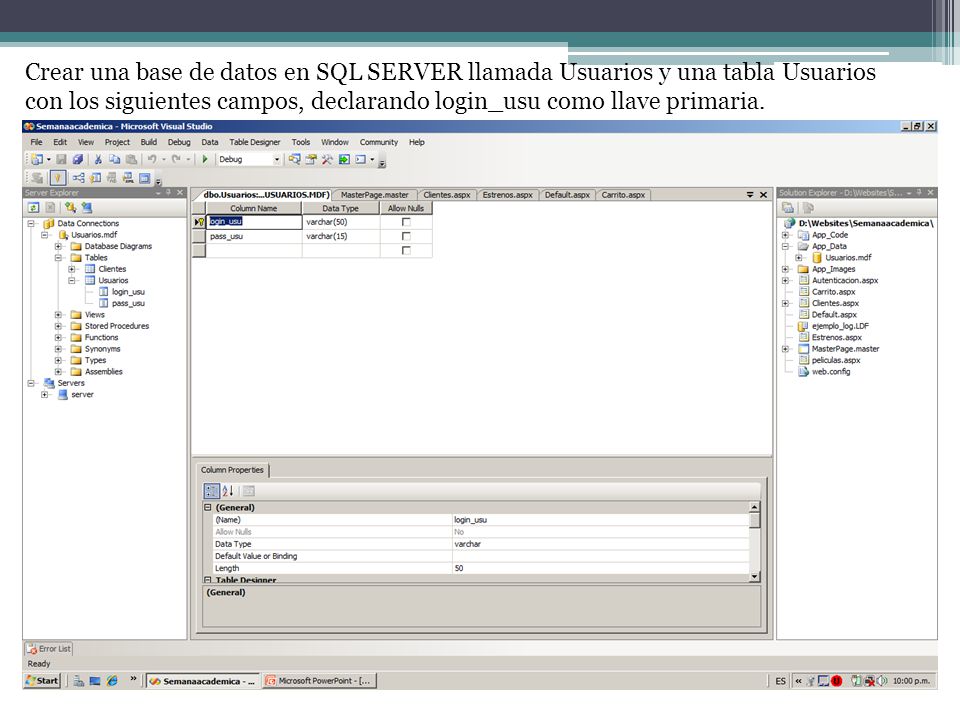This screenshot has width=960, height=720.
Task: Click the Cut scissors toolbar icon
Action: 97,159
